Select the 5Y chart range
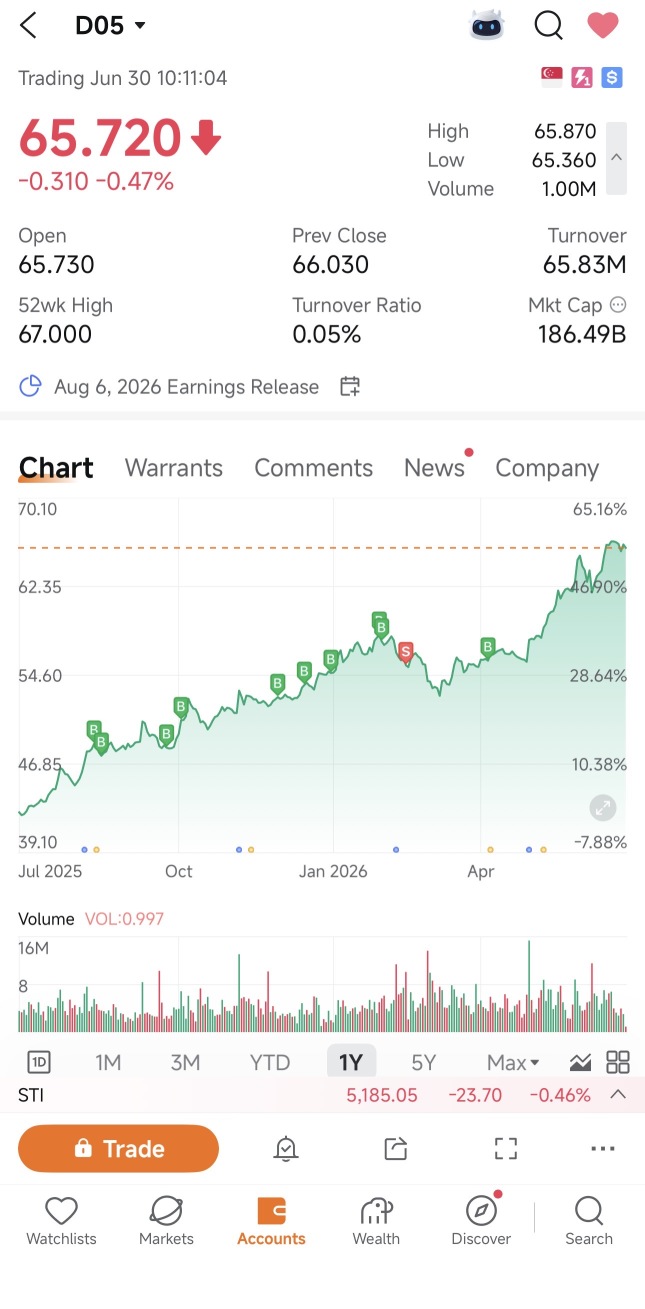Image resolution: width=645 pixels, height=1309 pixels. [x=423, y=1062]
